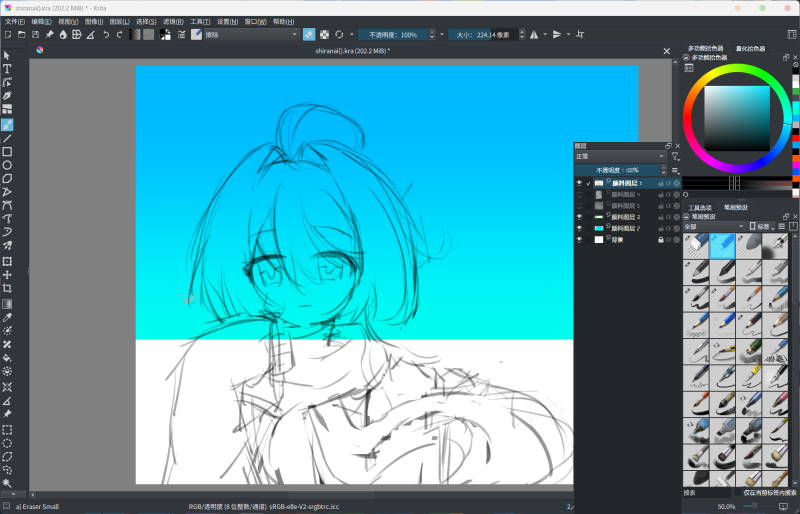Image resolution: width=800 pixels, height=514 pixels.
Task: Hide the 颜料图层 2 layer
Action: point(579,228)
